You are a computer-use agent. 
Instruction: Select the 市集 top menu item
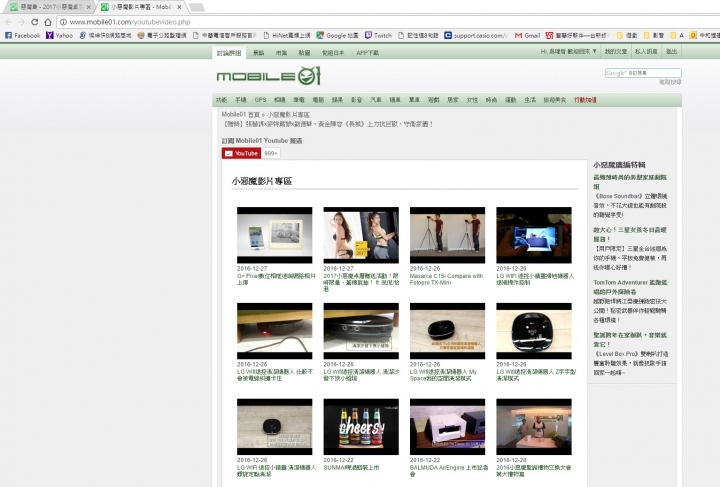pyautogui.click(x=281, y=53)
